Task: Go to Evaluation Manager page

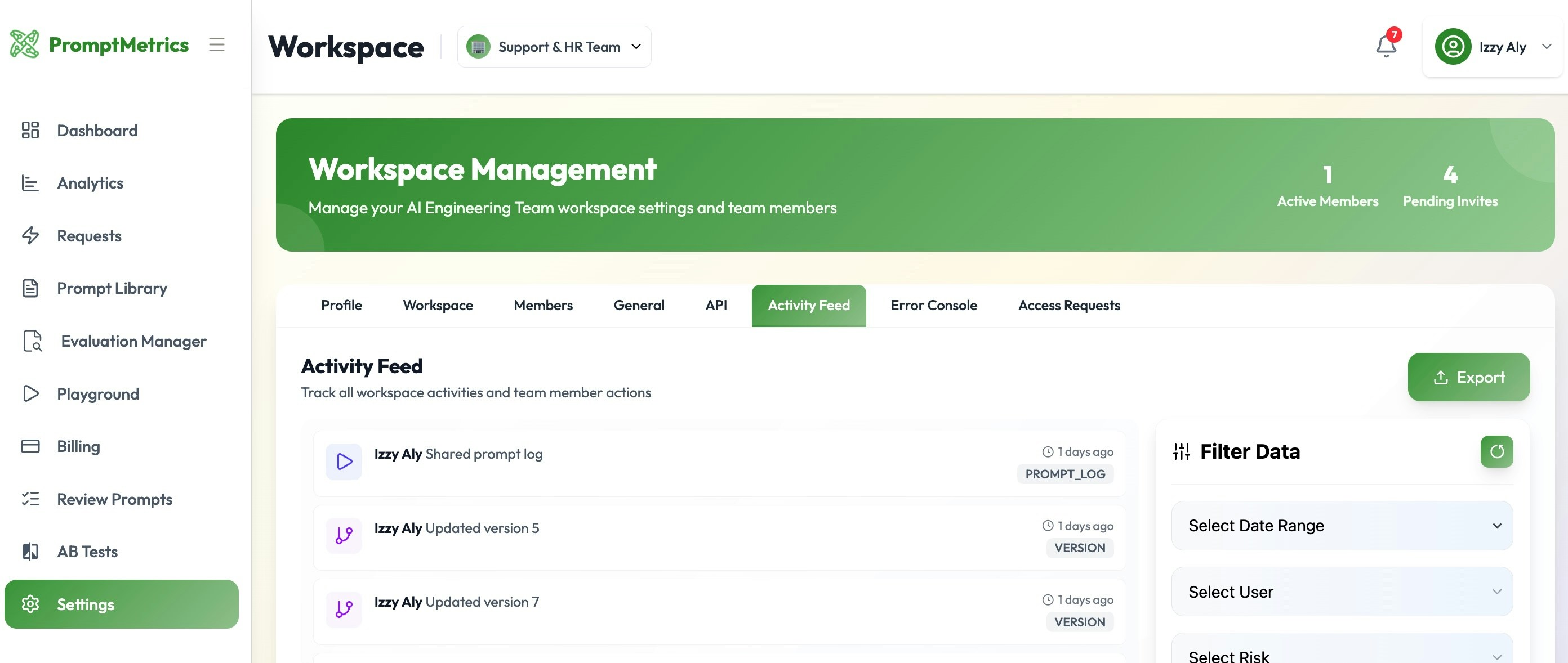Action: pos(133,341)
